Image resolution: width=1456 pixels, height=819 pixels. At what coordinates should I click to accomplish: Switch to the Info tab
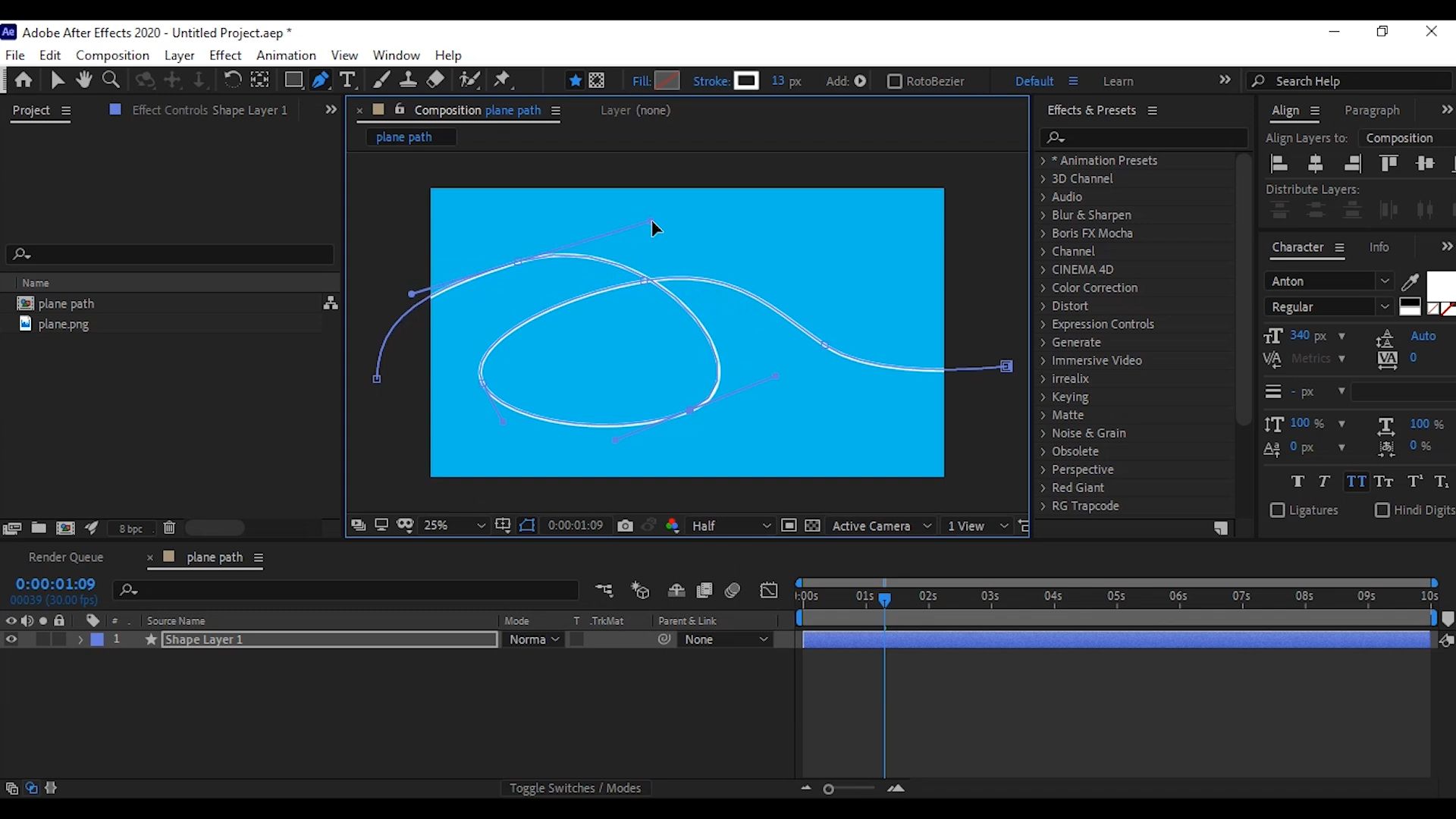1379,247
